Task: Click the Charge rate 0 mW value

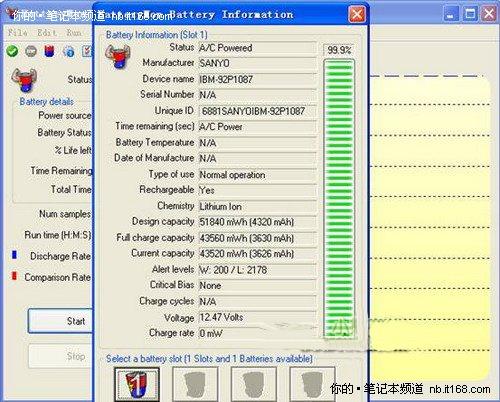Action: [257, 333]
